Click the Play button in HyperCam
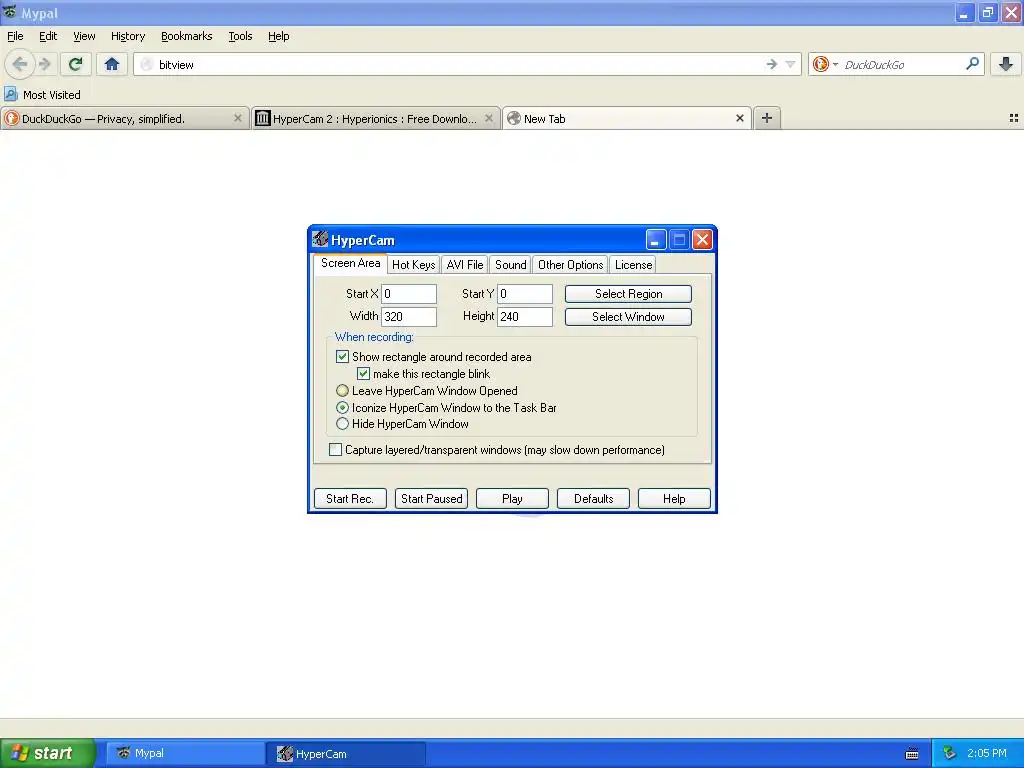The width and height of the screenshot is (1024, 768). [512, 498]
